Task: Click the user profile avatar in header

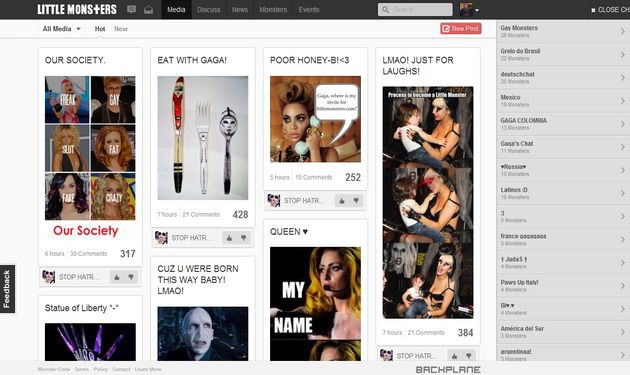Action: pos(466,9)
